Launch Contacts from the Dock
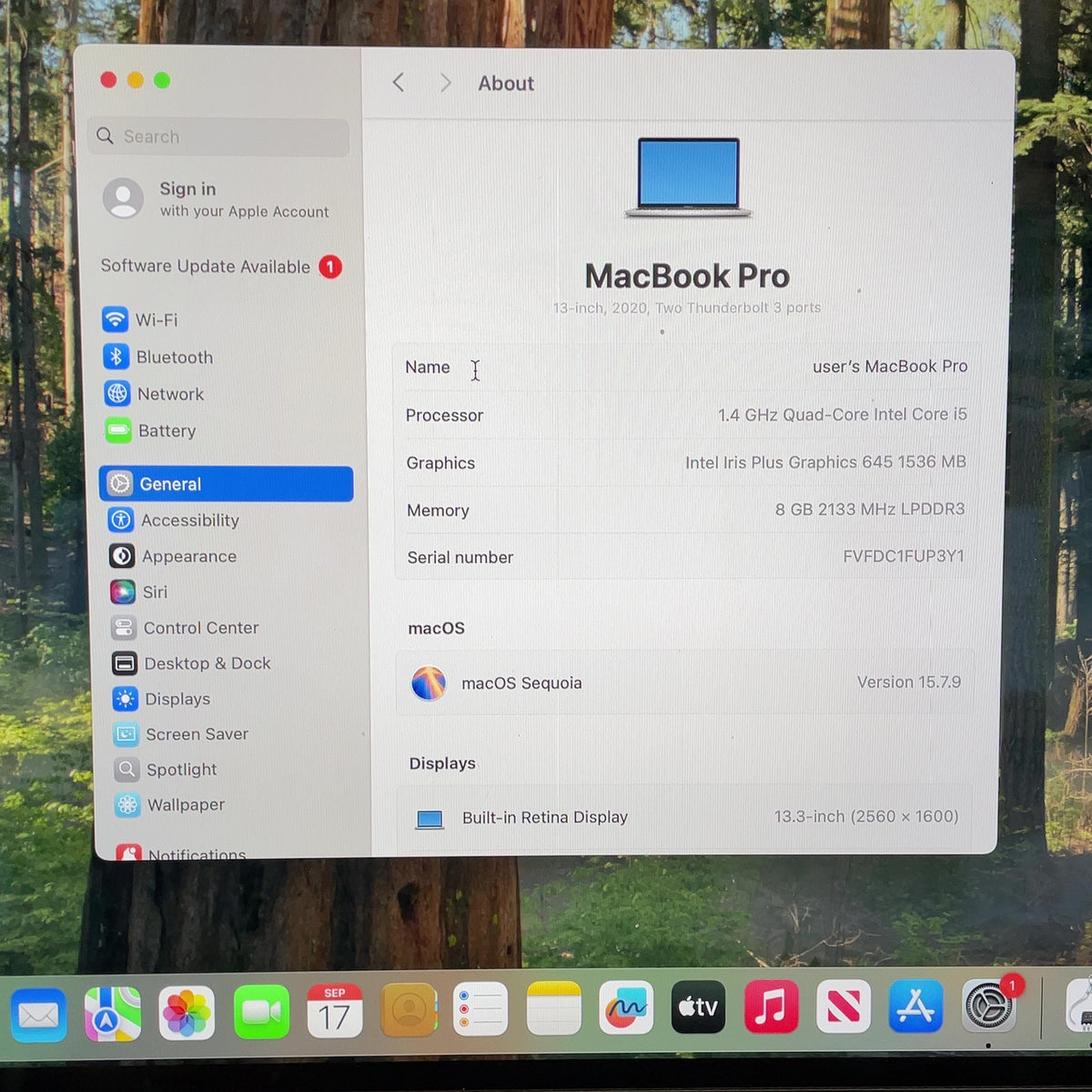The image size is (1092, 1092). coord(408,1009)
